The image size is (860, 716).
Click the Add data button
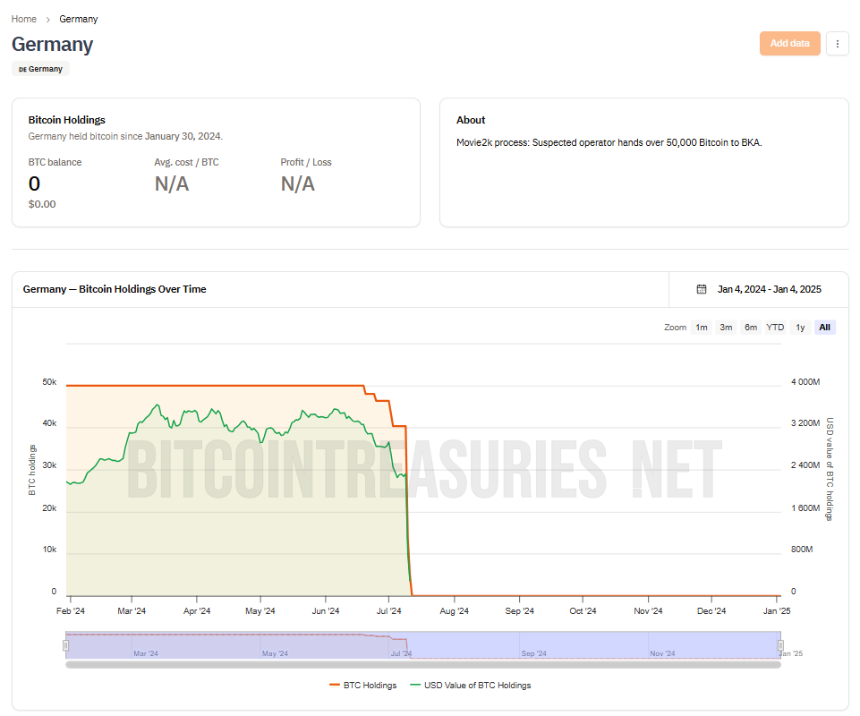[790, 43]
